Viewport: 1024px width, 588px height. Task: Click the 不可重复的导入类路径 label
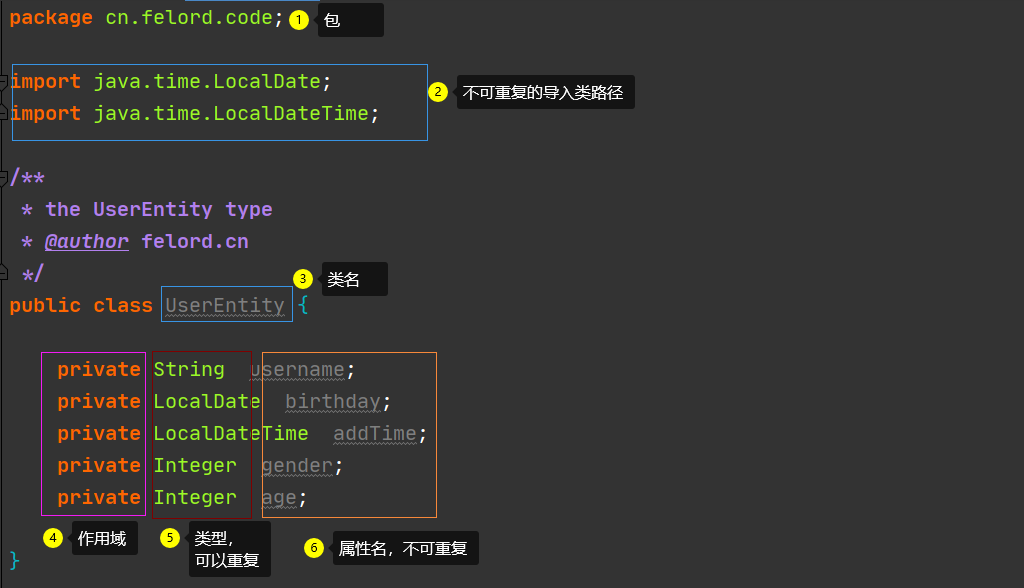click(x=545, y=93)
